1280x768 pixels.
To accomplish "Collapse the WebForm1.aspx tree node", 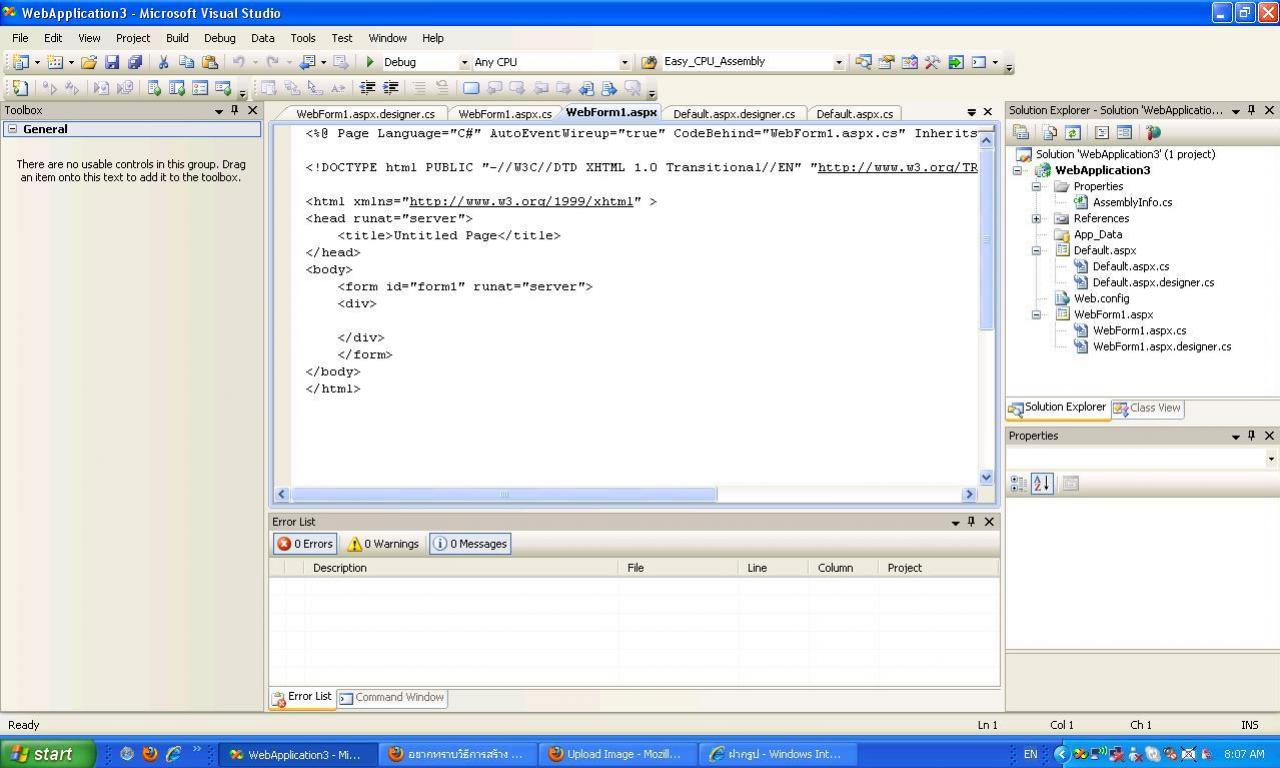I will tap(1036, 315).
